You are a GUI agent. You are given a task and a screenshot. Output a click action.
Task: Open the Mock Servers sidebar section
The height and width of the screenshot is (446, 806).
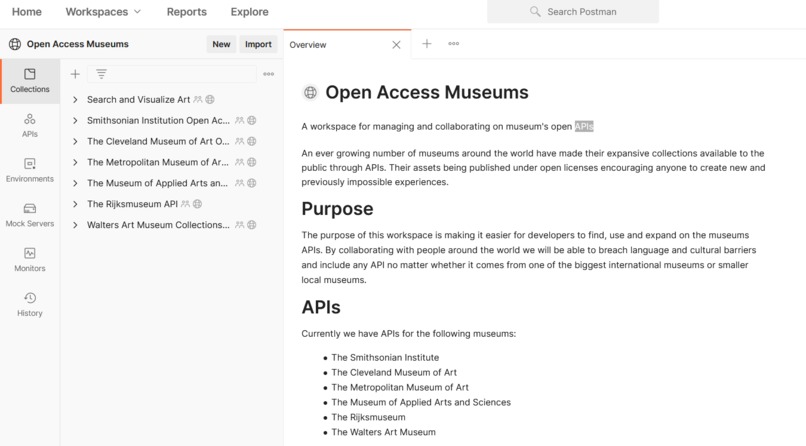30,215
